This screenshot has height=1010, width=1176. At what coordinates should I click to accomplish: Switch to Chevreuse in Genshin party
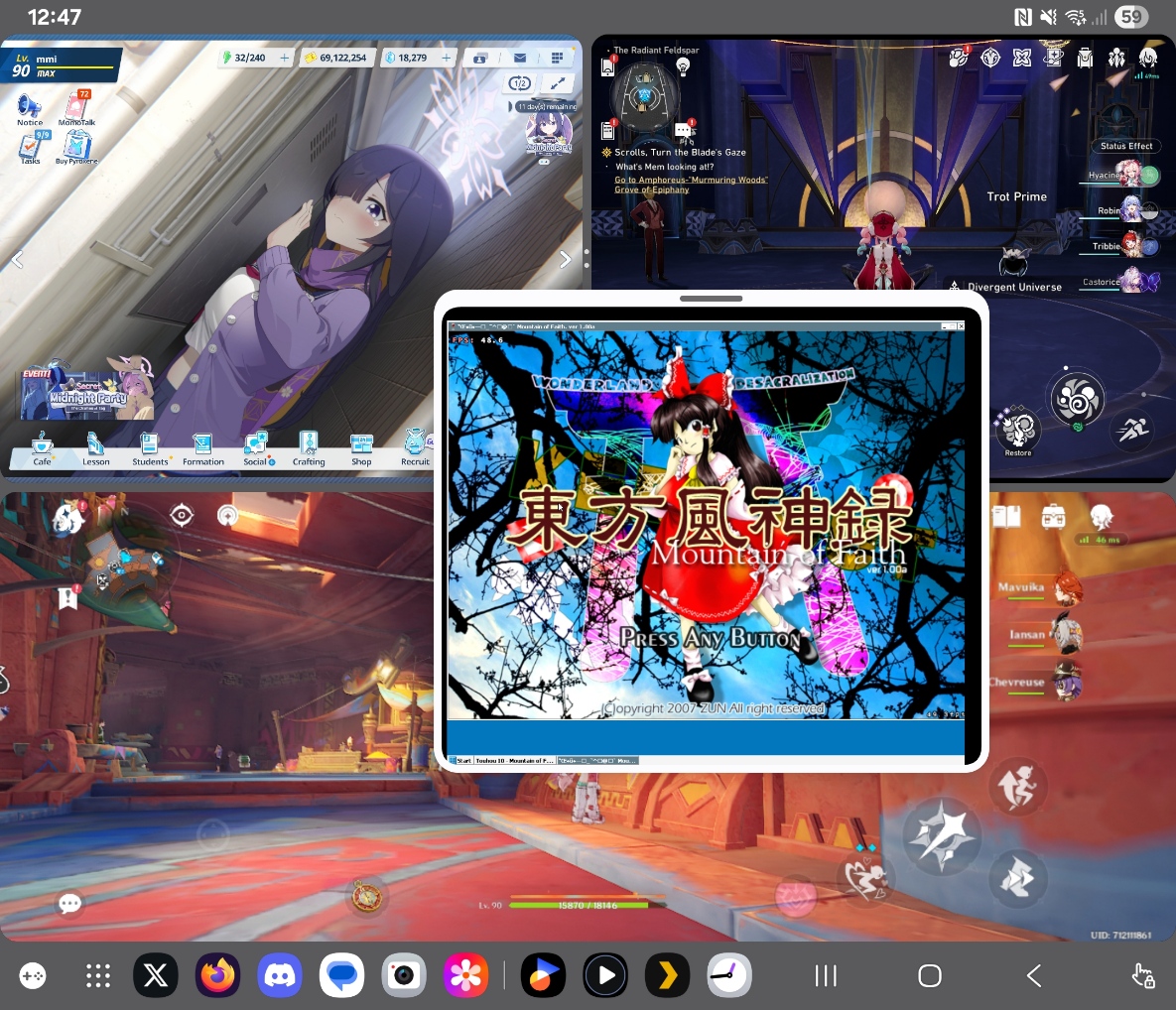[1036, 682]
